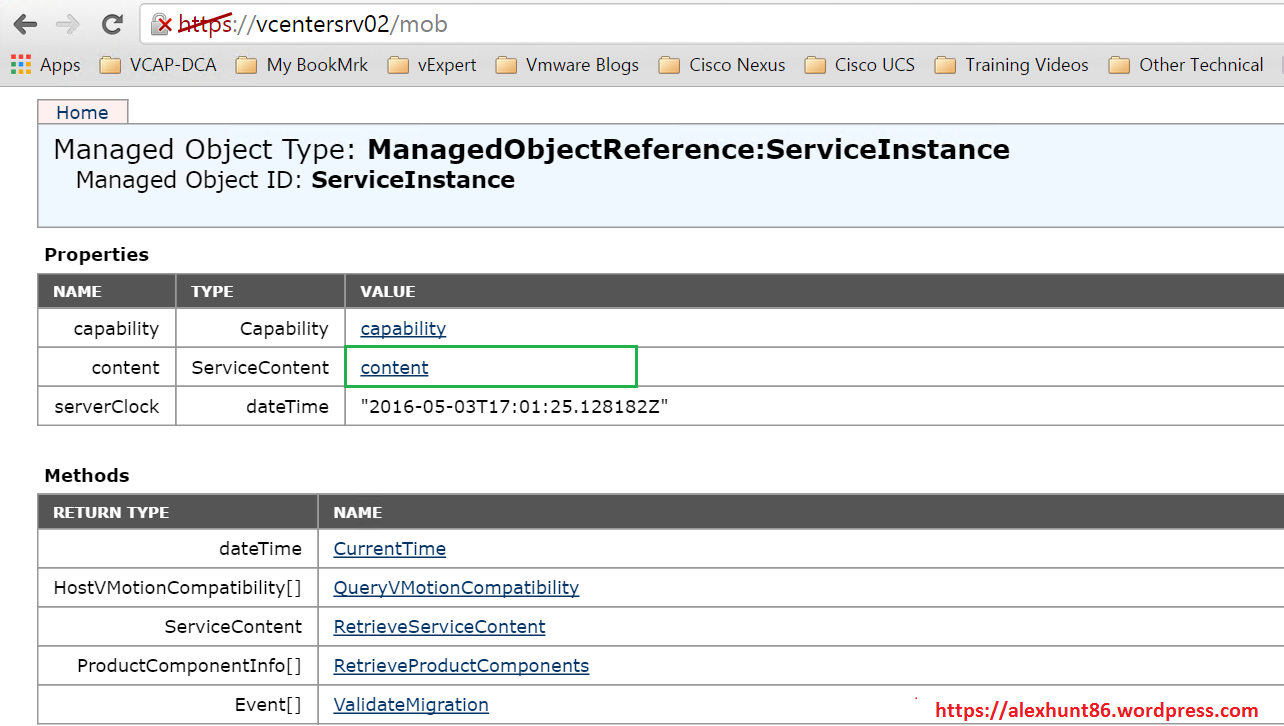The image size is (1284, 726).
Task: Open the vExpert bookmarks folder
Action: [x=432, y=65]
